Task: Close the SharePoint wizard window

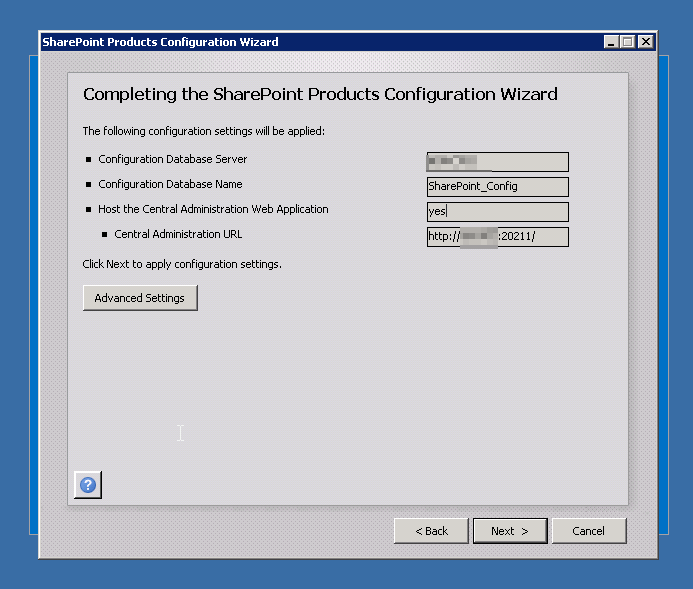Action: point(646,42)
